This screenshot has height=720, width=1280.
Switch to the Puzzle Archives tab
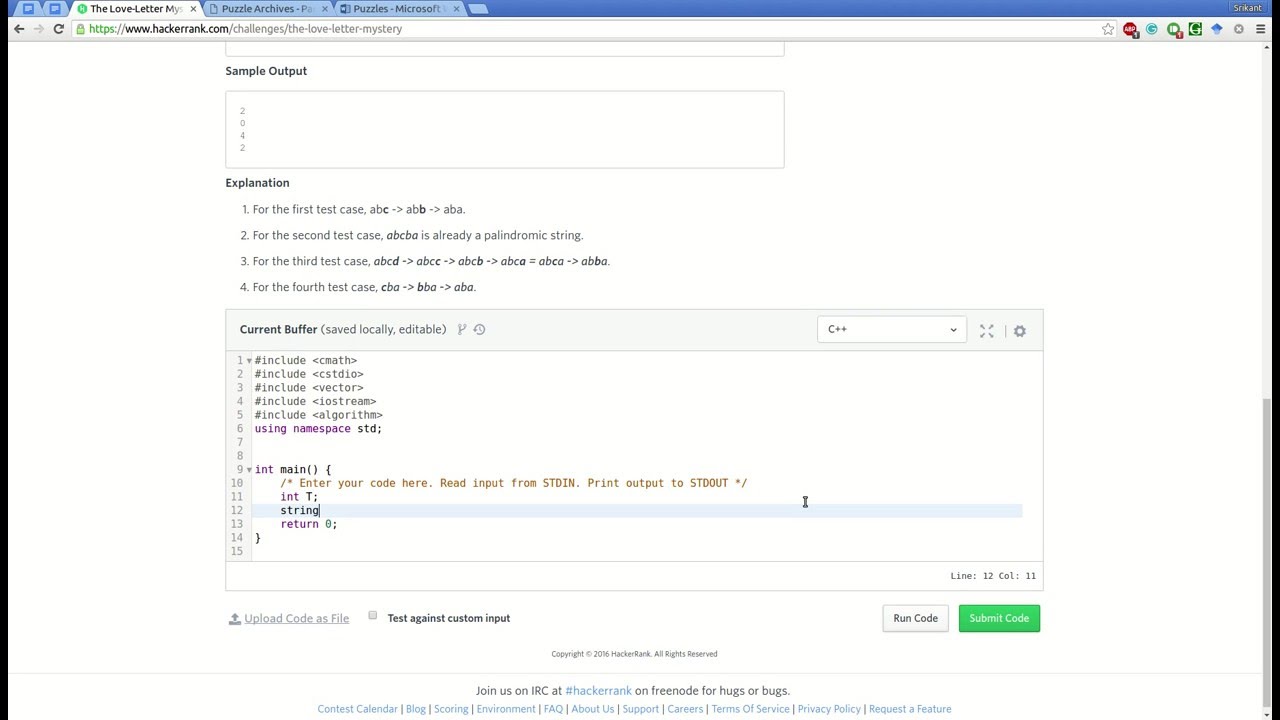pyautogui.click(x=267, y=9)
